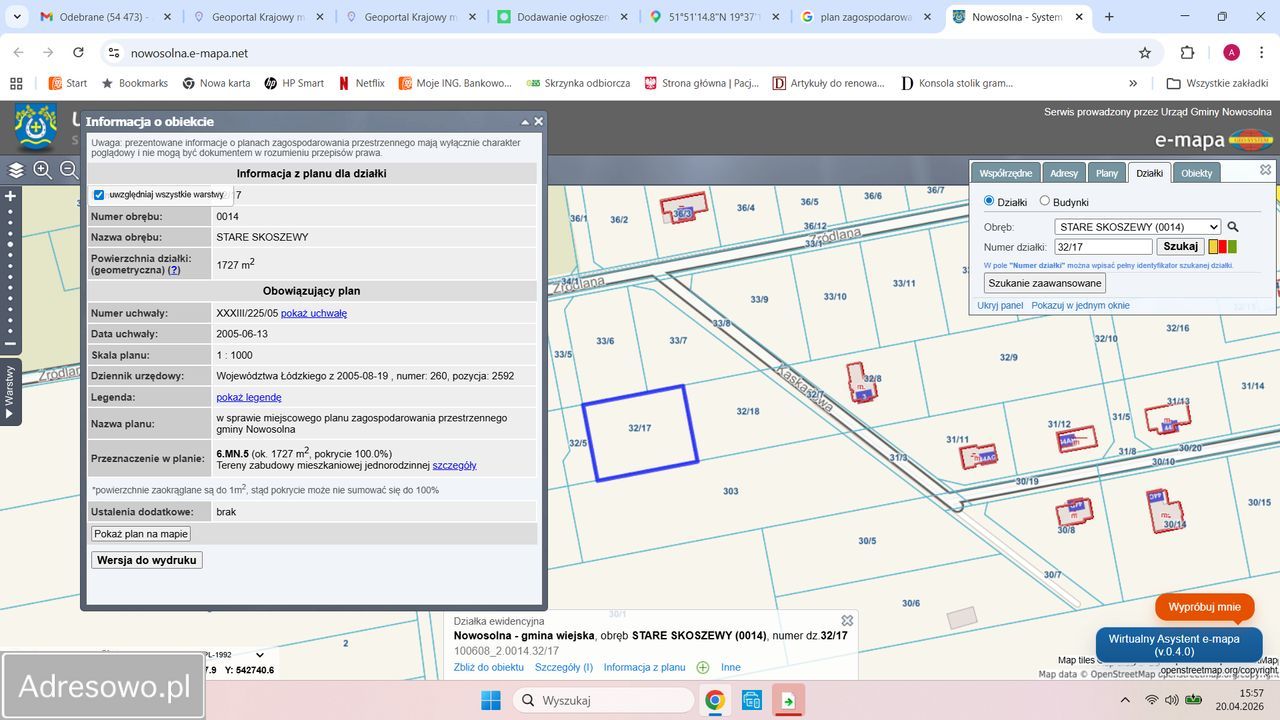
Task: Click the Numer działki input field
Action: [x=1103, y=246]
